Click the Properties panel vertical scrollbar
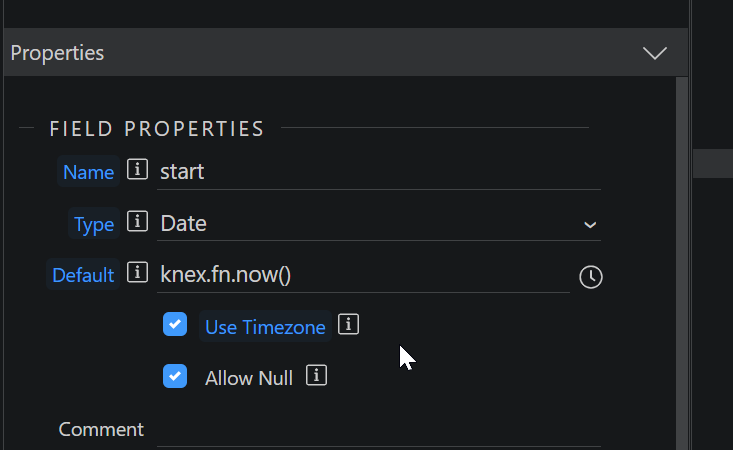The width and height of the screenshot is (733, 450). click(x=682, y=263)
